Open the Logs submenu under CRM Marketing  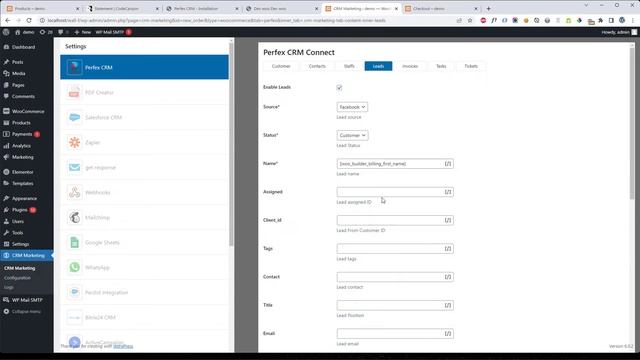coord(9,287)
